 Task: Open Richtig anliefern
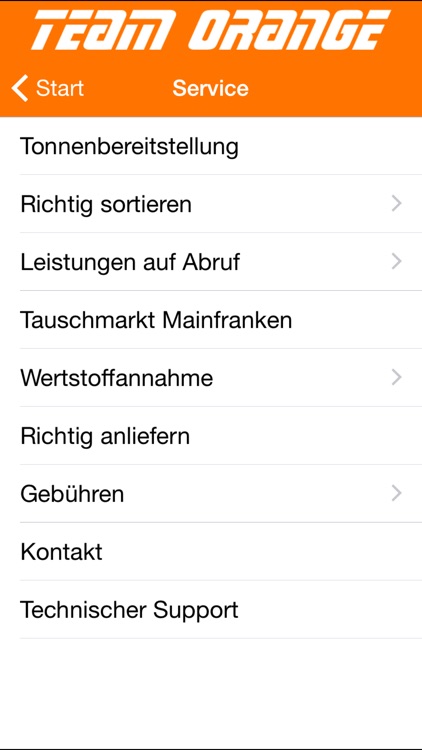tap(211, 436)
